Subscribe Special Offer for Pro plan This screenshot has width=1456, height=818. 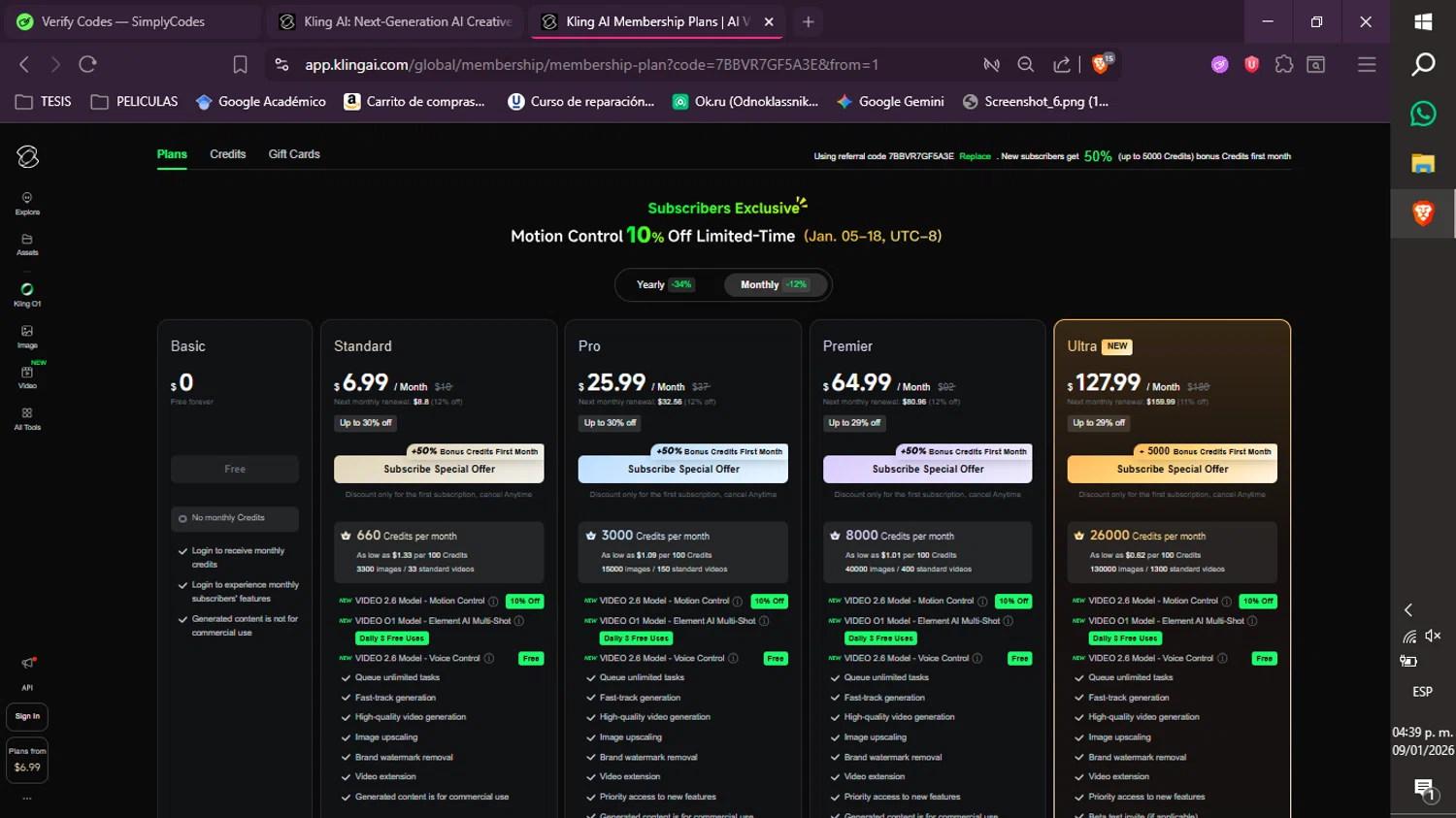pyautogui.click(x=683, y=469)
